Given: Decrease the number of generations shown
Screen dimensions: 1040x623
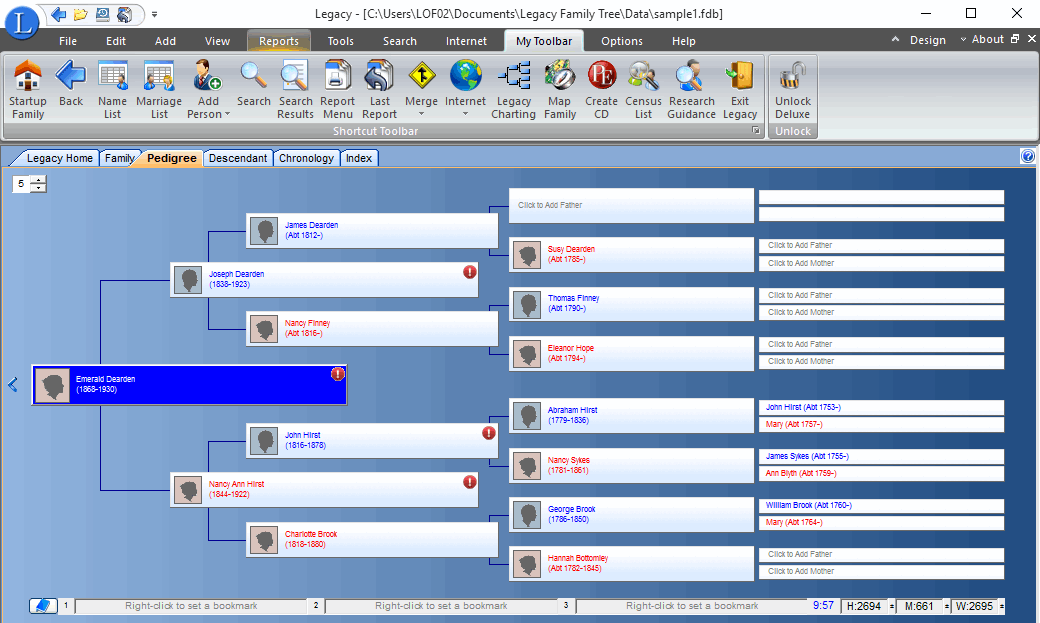Looking at the screenshot, I should tap(39, 188).
